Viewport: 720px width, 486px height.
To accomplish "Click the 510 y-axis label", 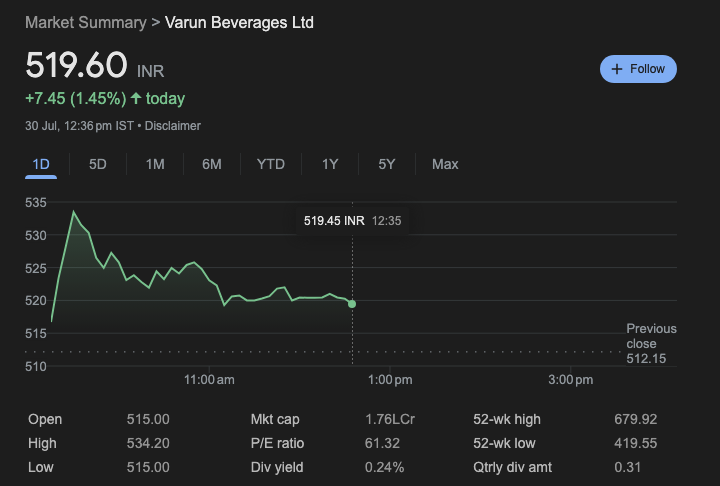I will 36,367.
